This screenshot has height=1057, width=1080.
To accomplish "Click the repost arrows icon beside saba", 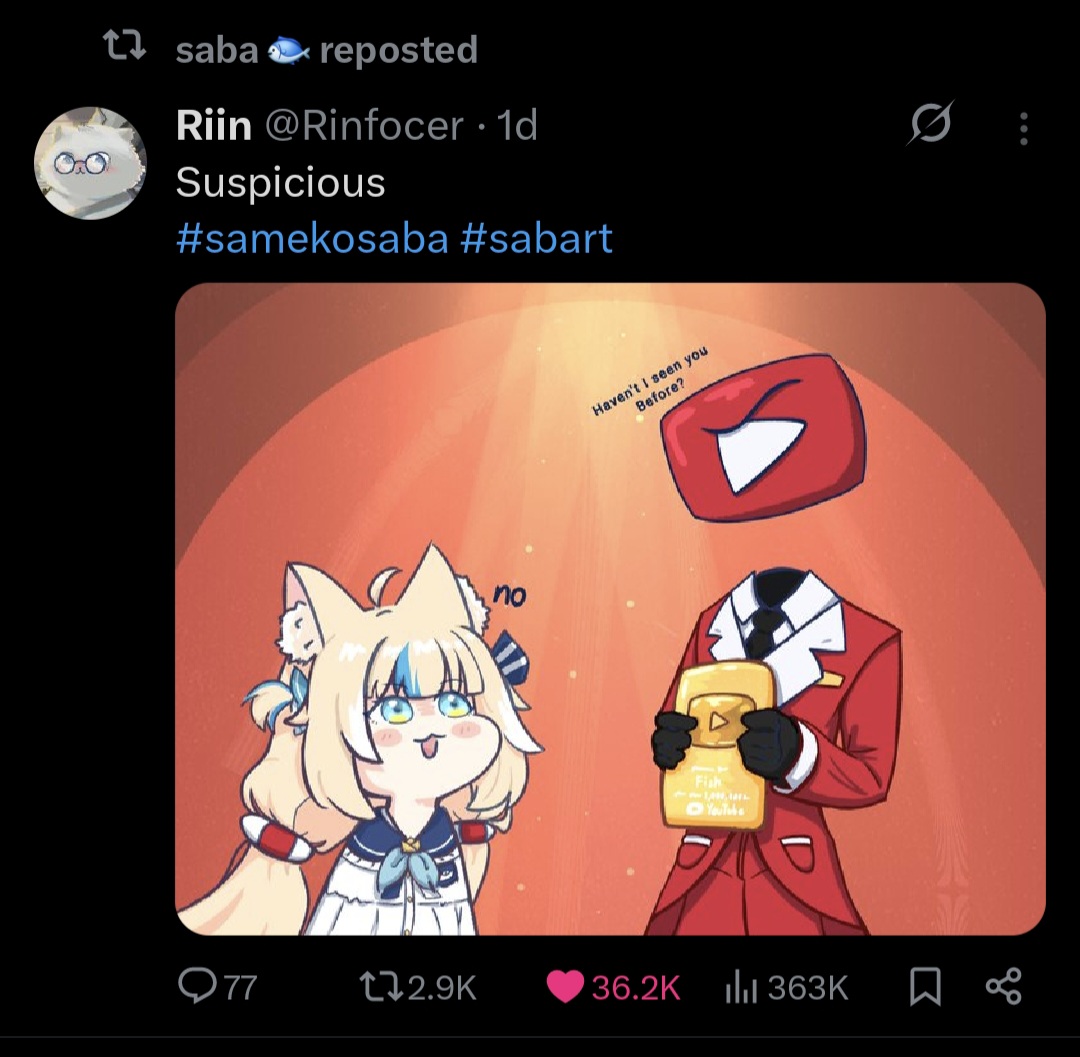I will click(125, 47).
